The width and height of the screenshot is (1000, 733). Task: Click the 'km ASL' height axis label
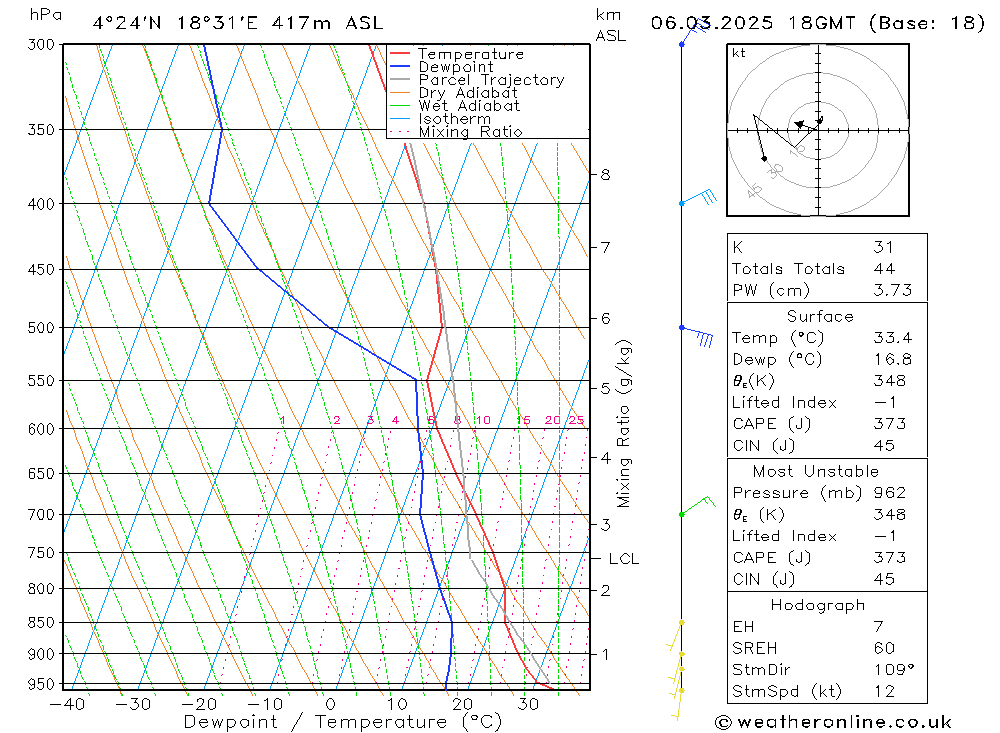[x=610, y=26]
